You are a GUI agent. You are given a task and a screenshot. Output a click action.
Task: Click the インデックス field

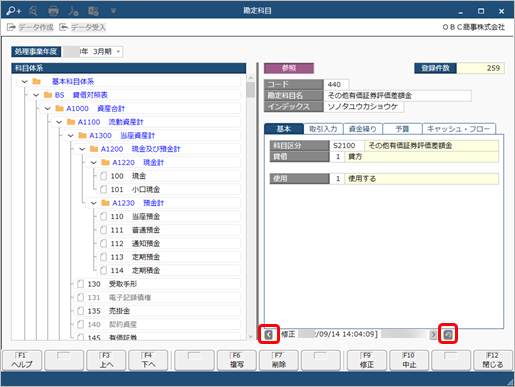click(363, 107)
